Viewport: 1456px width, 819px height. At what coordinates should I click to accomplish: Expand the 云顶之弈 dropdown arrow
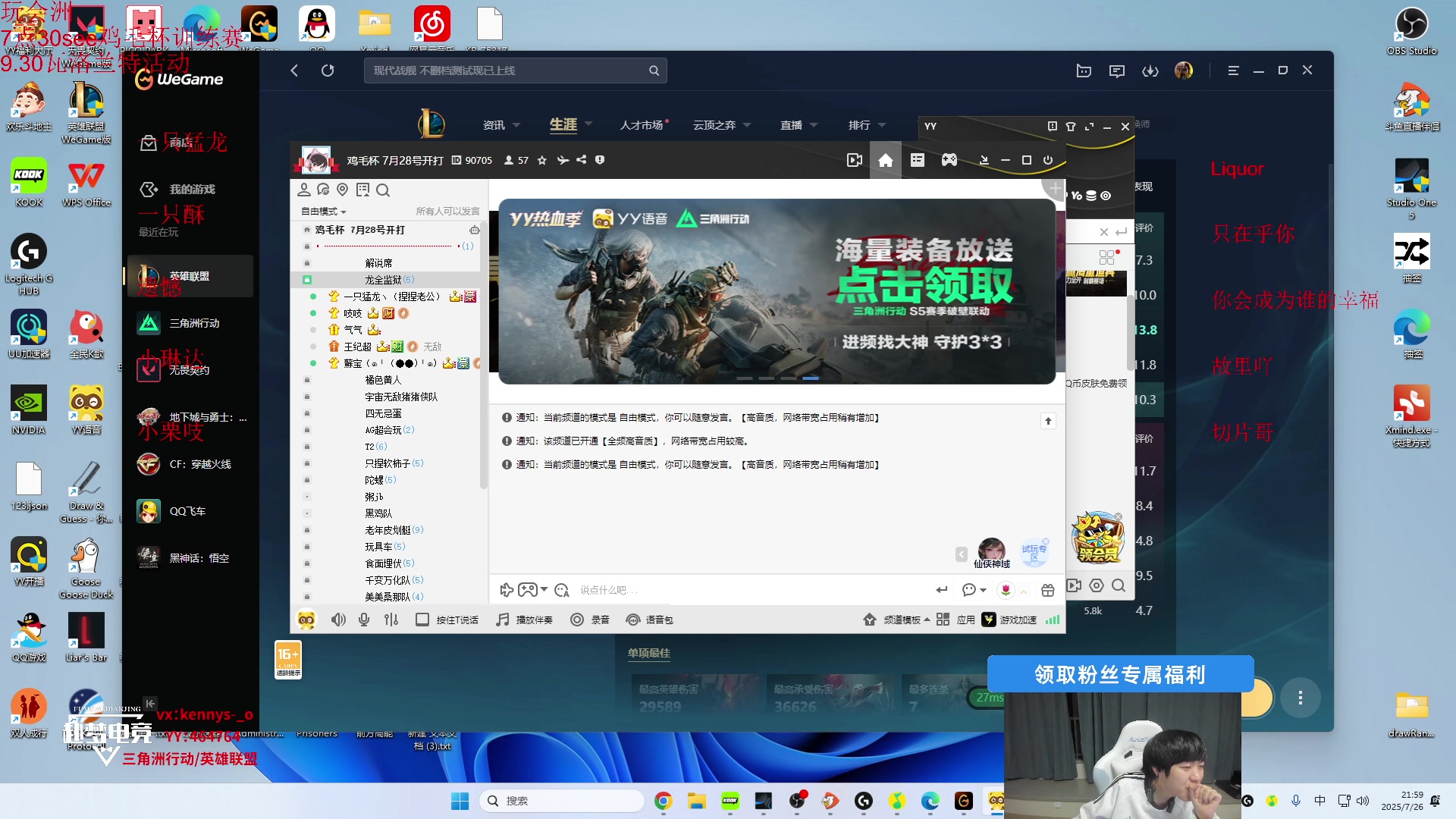coord(747,125)
